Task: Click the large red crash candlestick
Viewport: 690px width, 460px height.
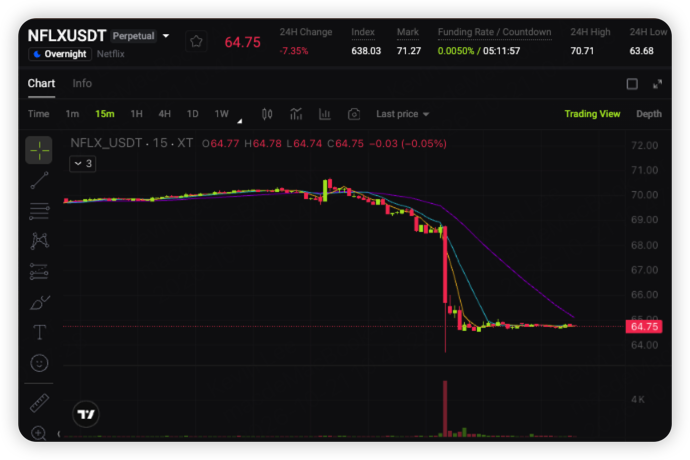Action: click(x=445, y=265)
